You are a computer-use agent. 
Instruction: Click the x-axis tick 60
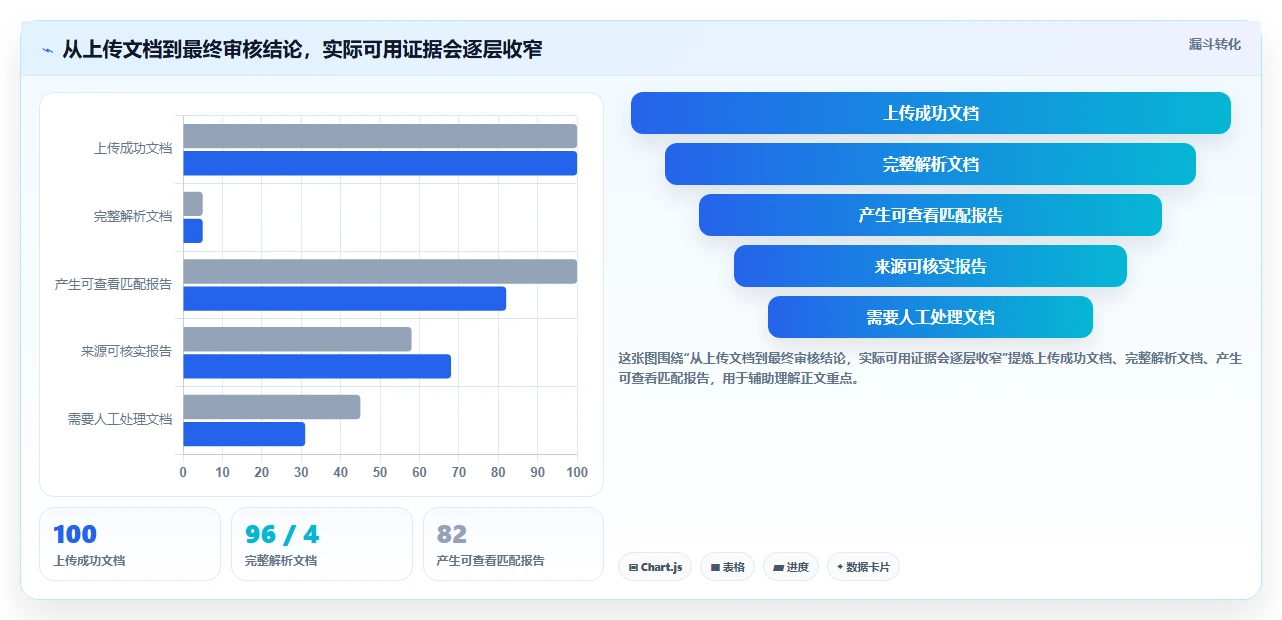419,472
